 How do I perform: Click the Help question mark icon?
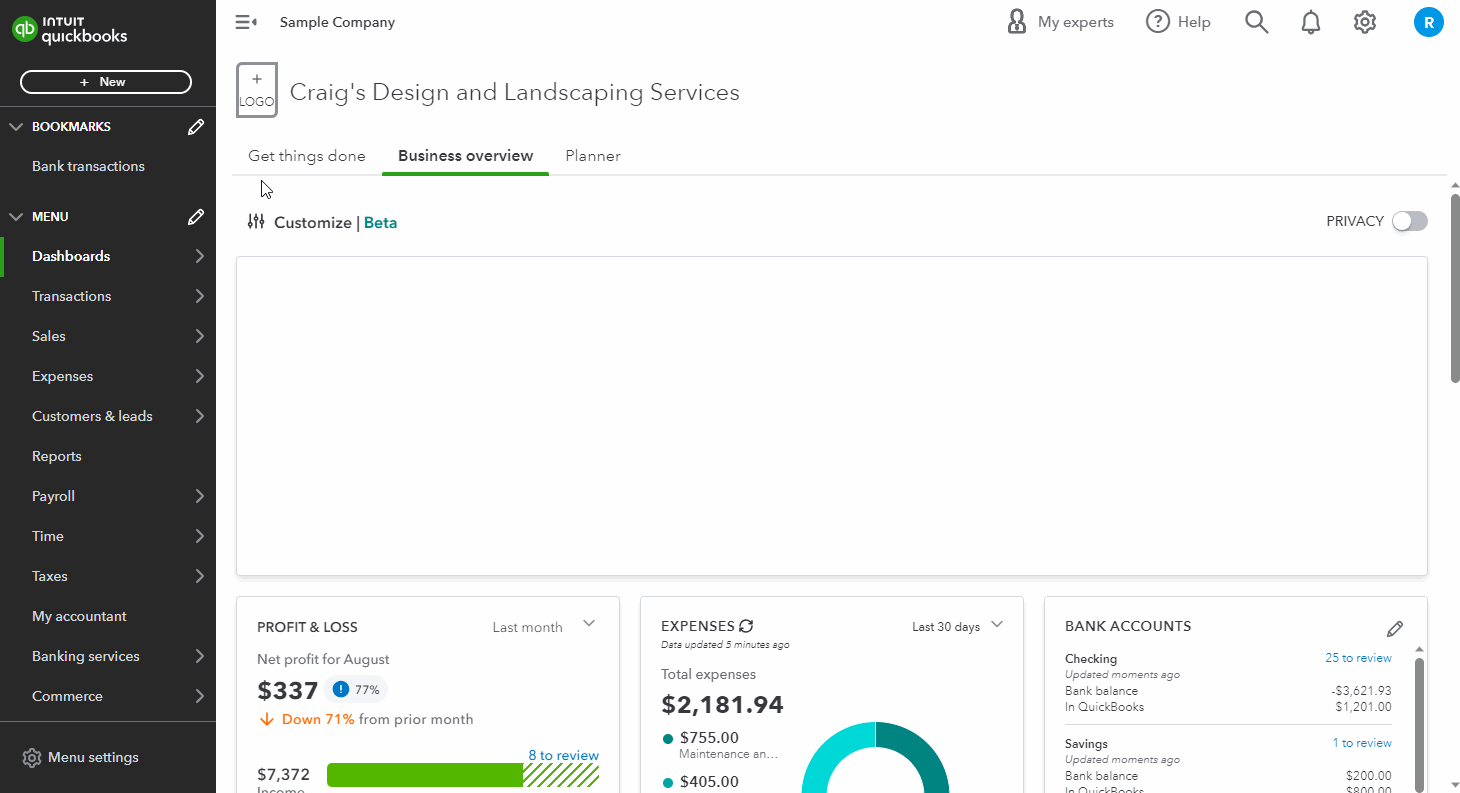[x=1158, y=22]
